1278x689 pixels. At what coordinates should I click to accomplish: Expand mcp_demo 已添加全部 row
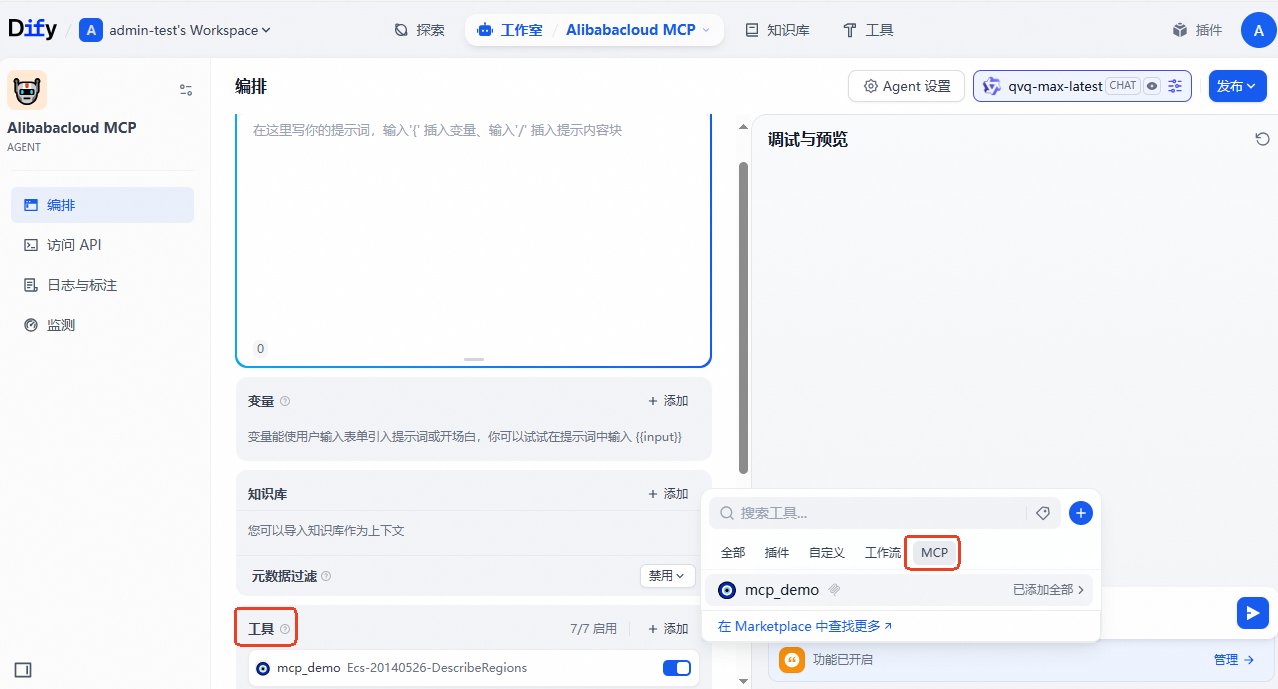click(899, 590)
